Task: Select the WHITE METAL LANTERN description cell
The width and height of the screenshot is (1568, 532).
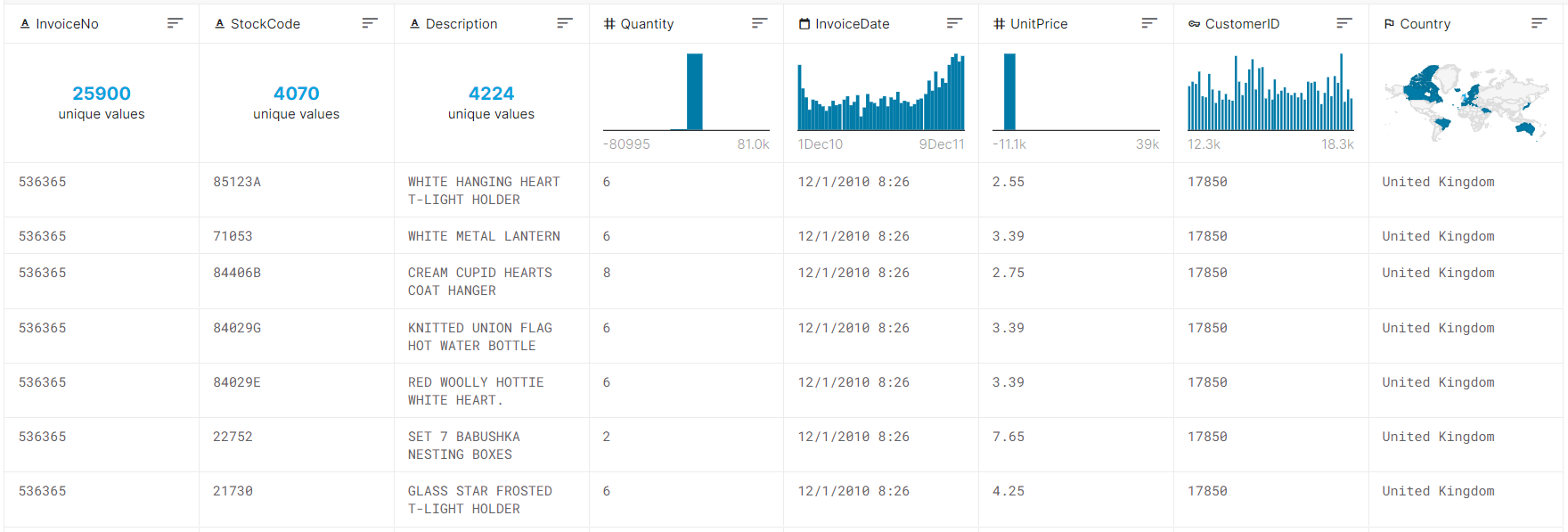Action: coord(484,236)
